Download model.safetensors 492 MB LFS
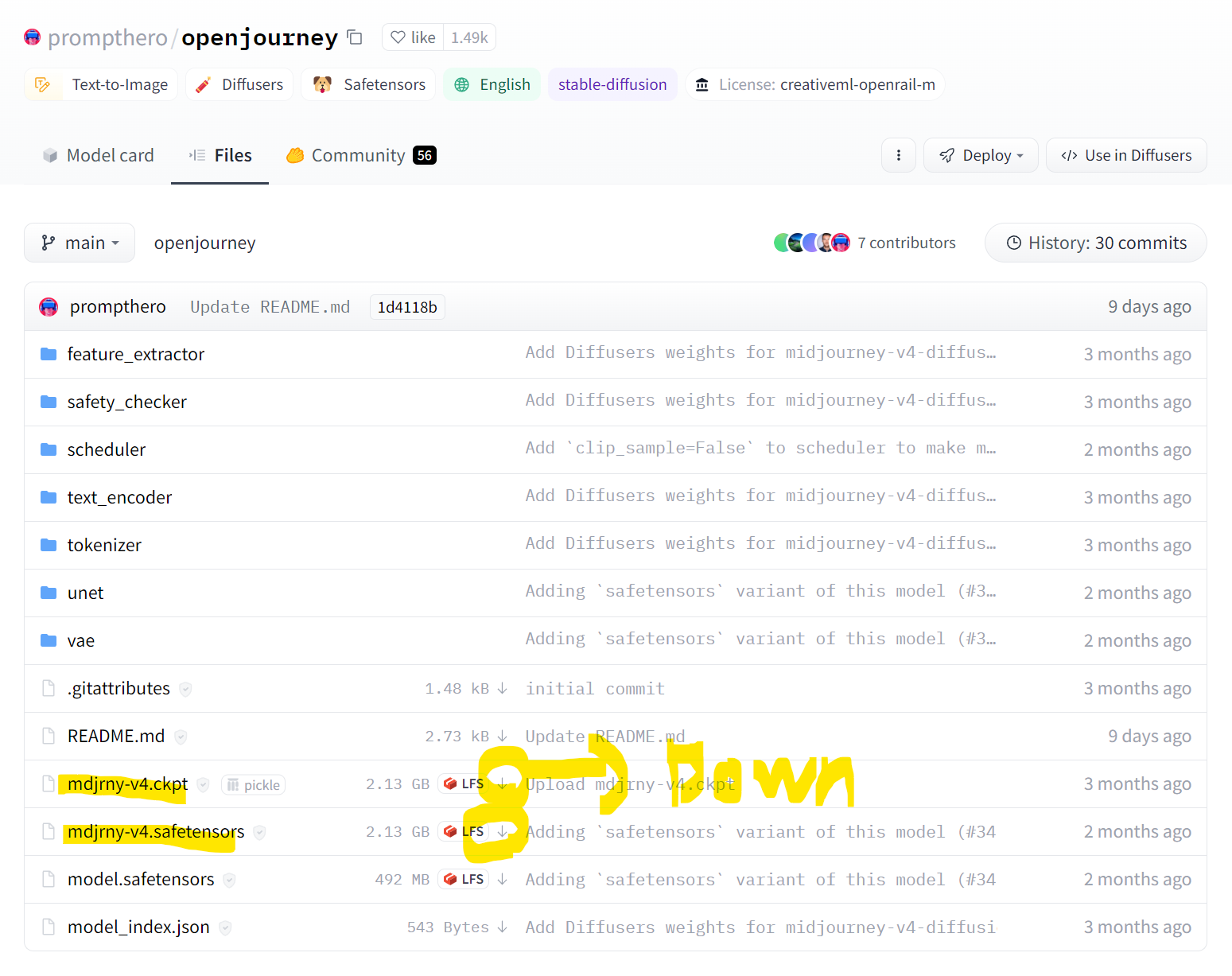1232x976 pixels. pos(441,880)
